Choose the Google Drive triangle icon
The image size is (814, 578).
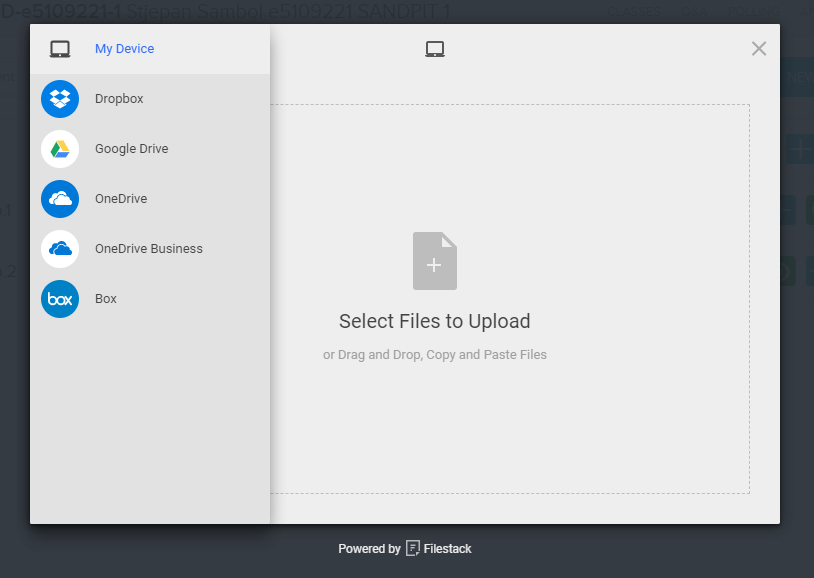pos(60,149)
